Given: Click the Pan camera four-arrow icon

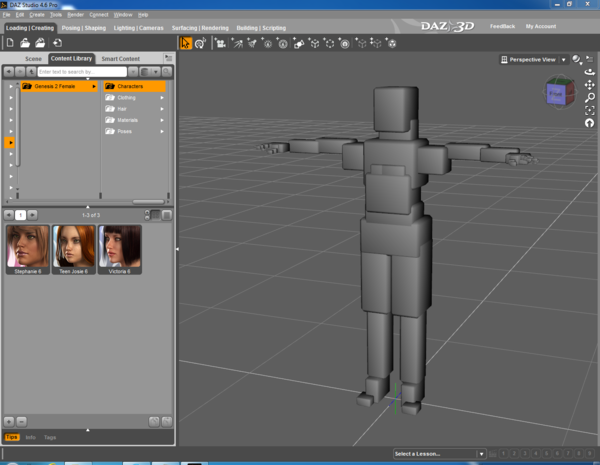Looking at the screenshot, I should [x=590, y=85].
